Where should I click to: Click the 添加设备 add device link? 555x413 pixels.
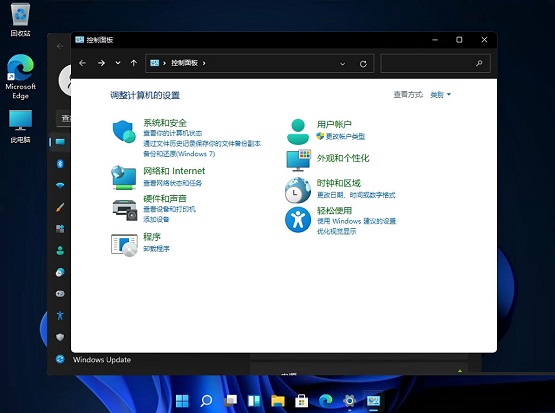[156, 219]
